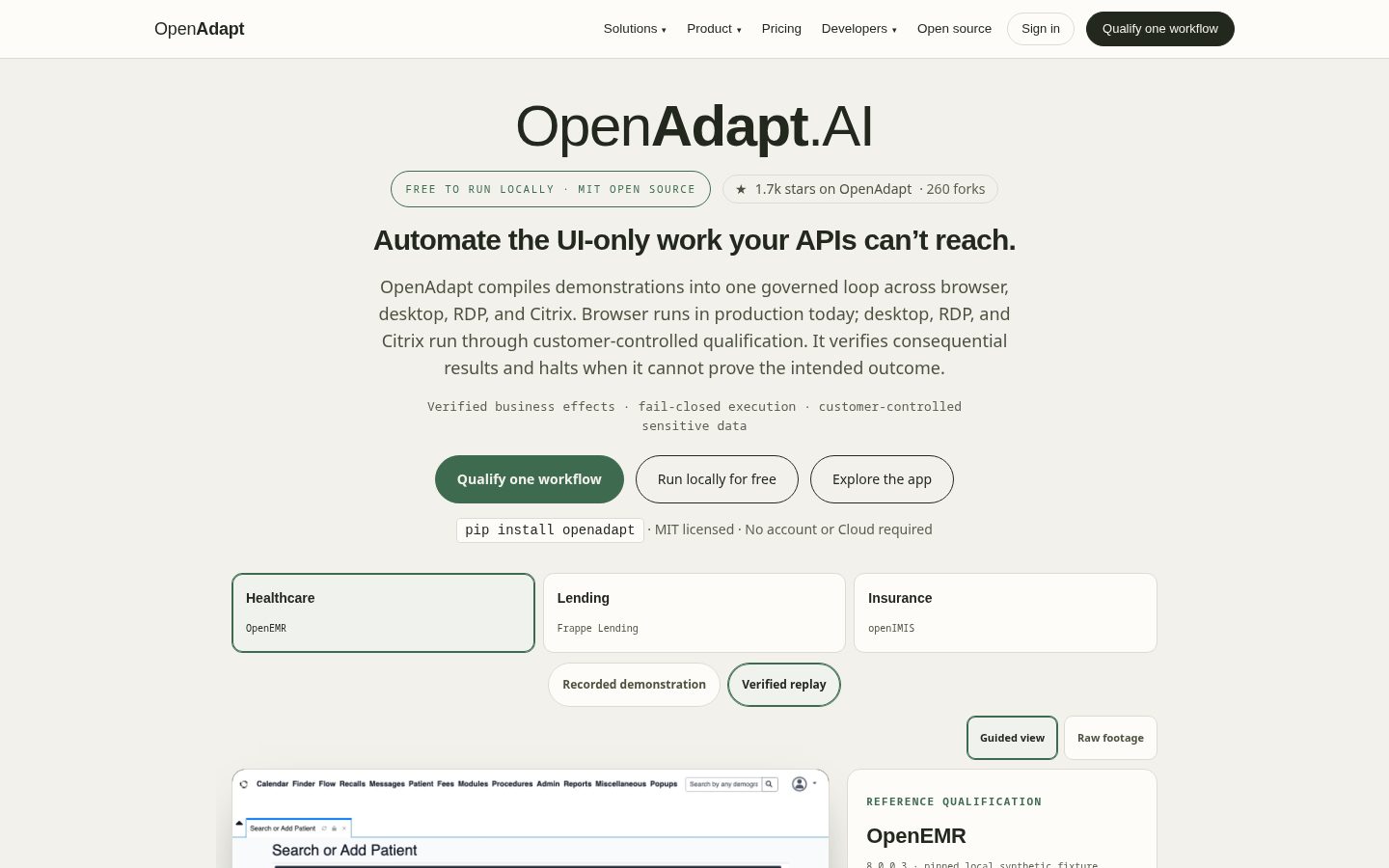
Task: Switch to Verified replay
Action: click(x=784, y=685)
